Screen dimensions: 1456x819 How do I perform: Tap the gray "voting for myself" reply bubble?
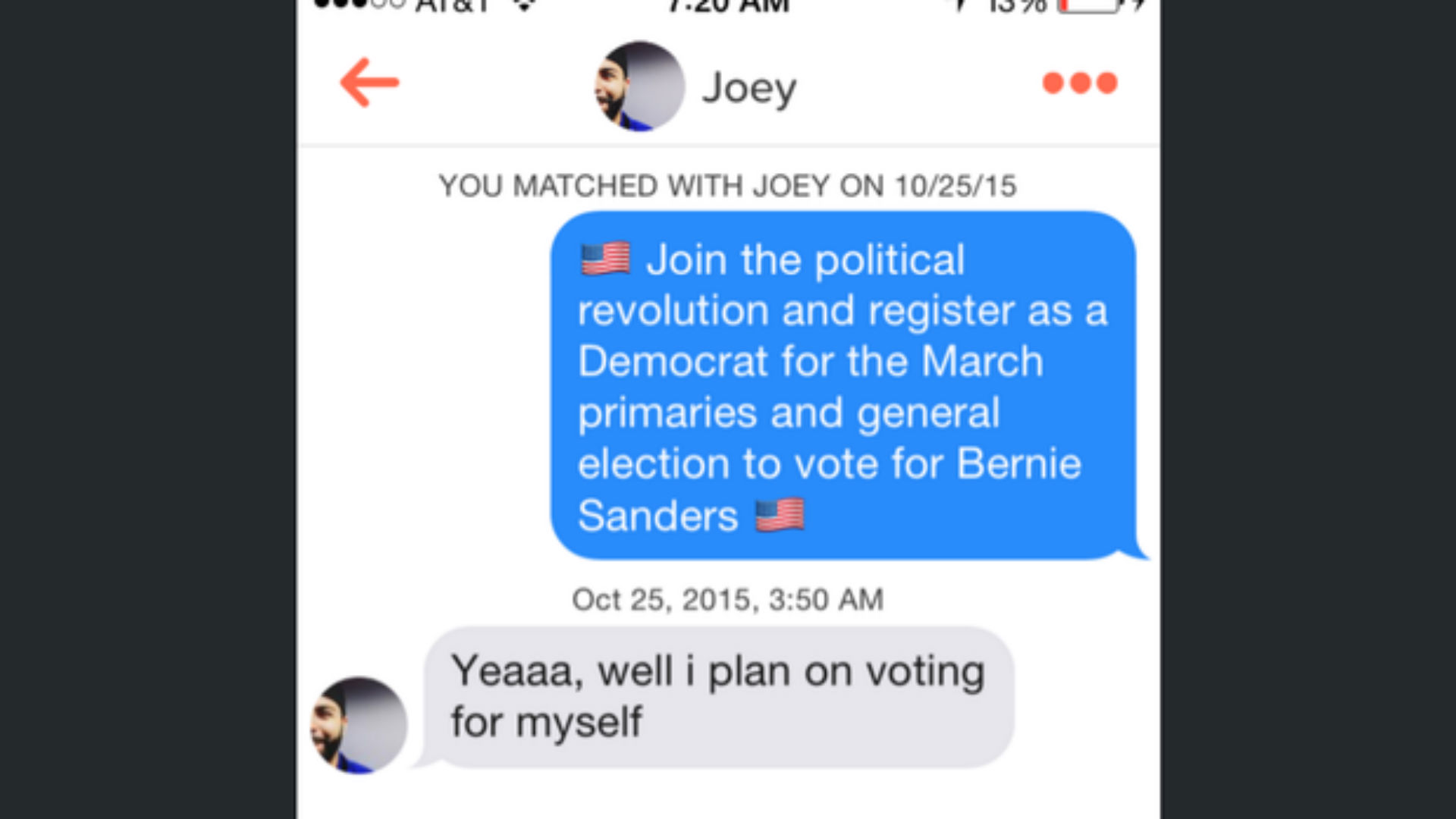717,696
